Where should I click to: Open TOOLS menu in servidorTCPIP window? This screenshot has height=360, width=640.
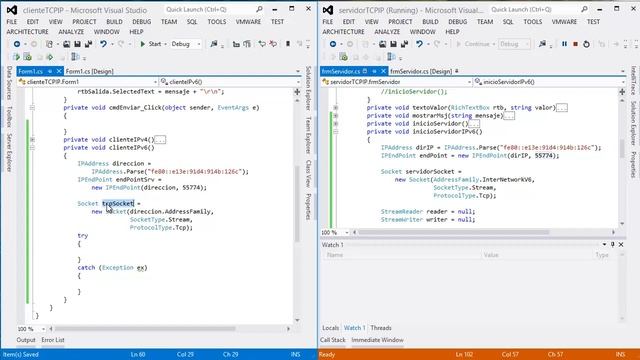(x=533, y=22)
